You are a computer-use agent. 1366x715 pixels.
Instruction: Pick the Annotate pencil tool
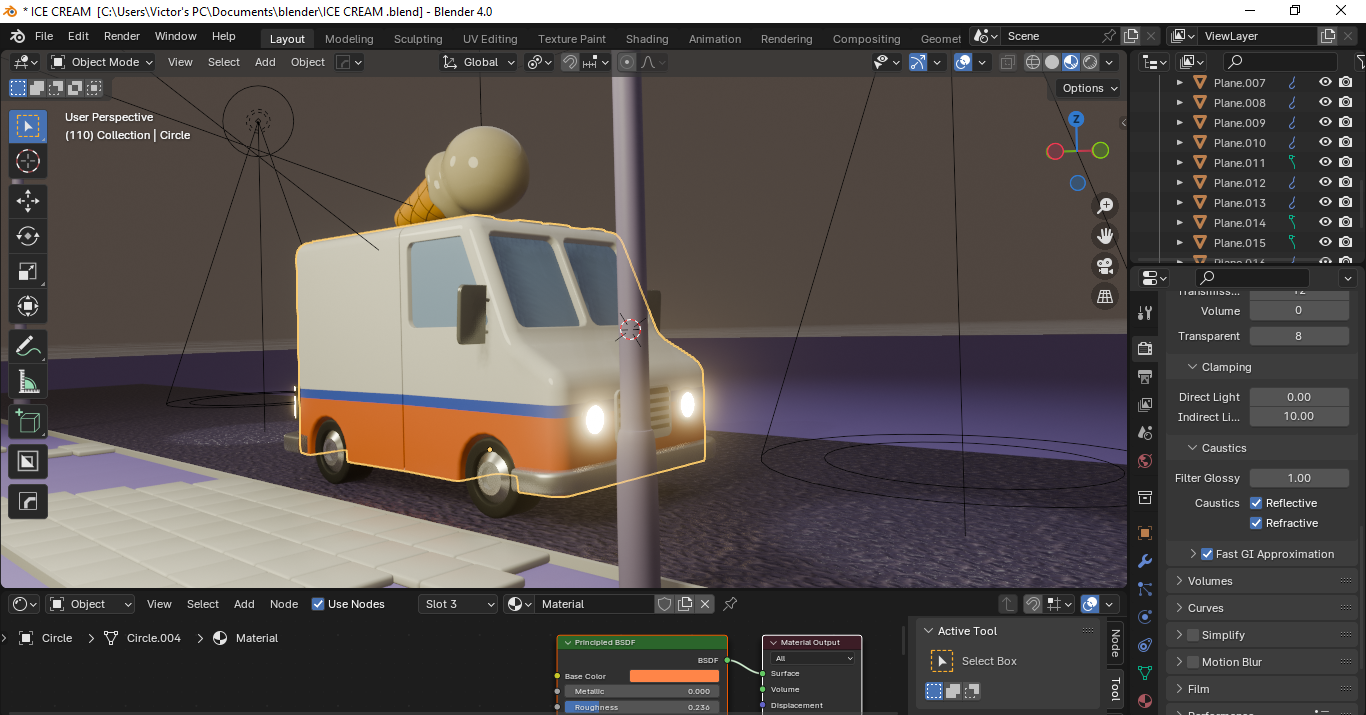point(28,347)
